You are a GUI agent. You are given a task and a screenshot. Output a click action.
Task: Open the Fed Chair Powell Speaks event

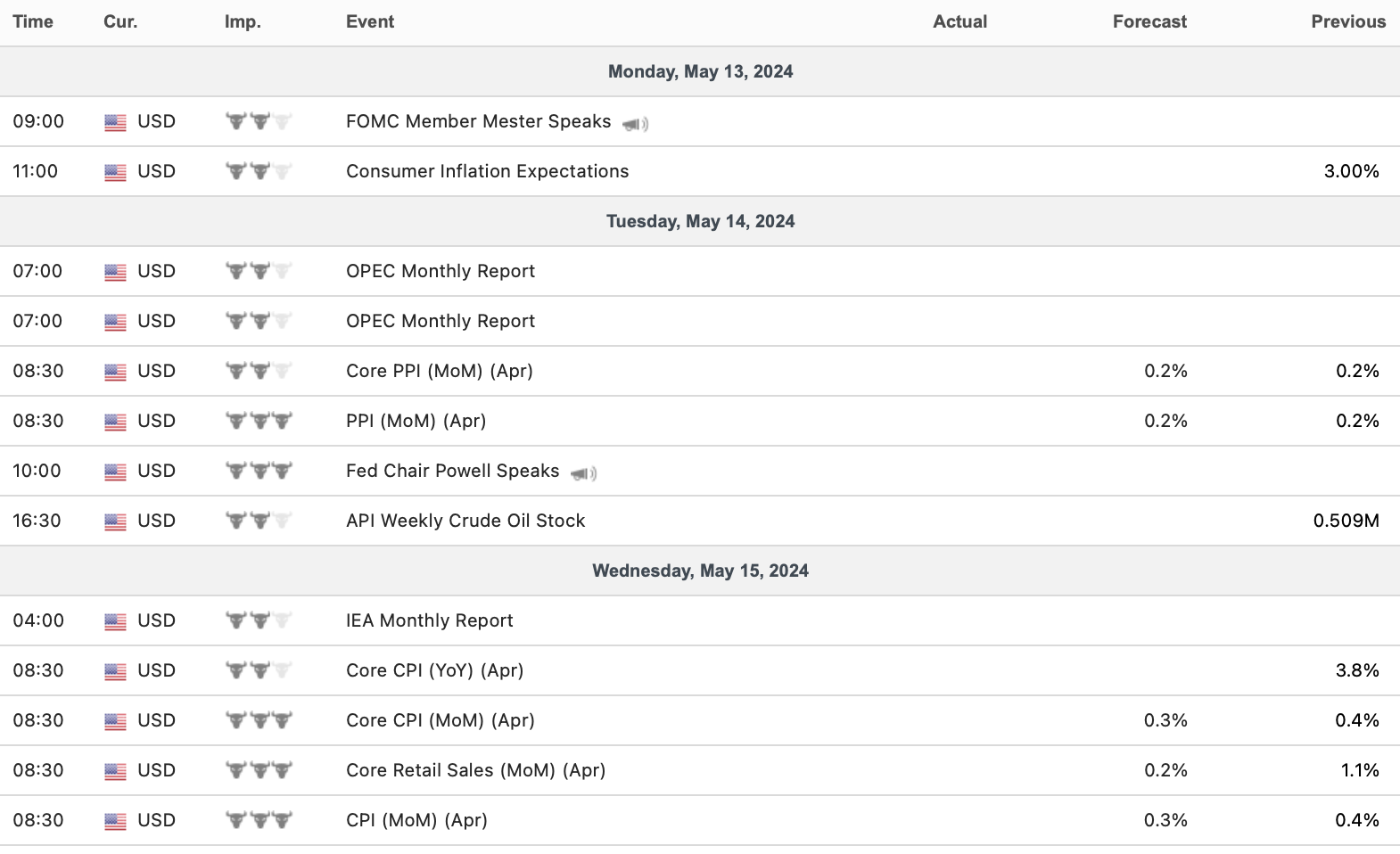tap(452, 471)
